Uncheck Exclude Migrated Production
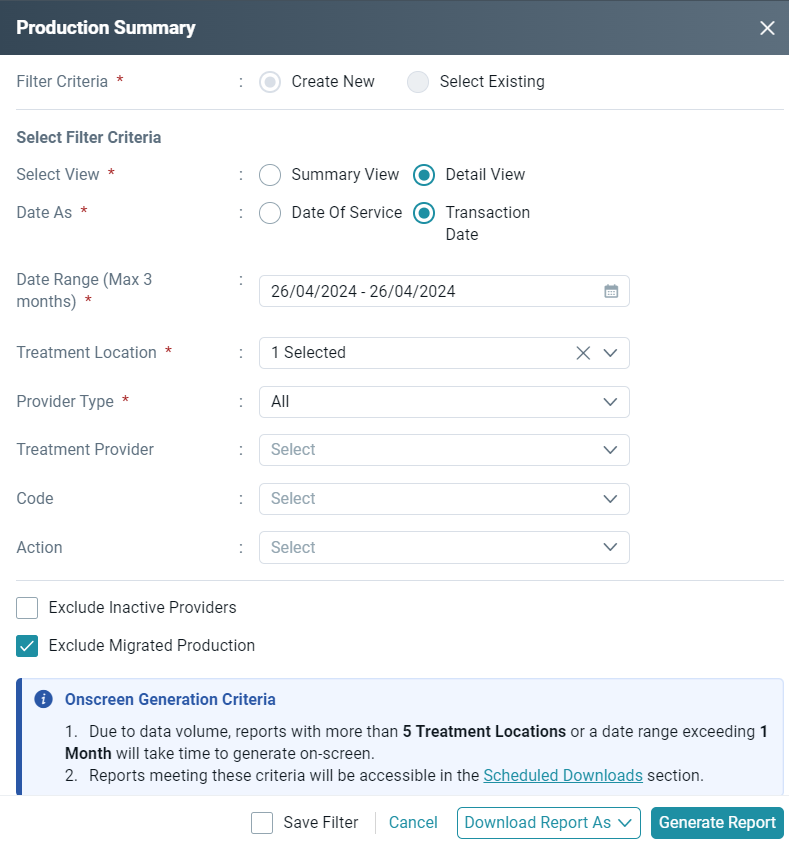The image size is (789, 846). click(27, 646)
